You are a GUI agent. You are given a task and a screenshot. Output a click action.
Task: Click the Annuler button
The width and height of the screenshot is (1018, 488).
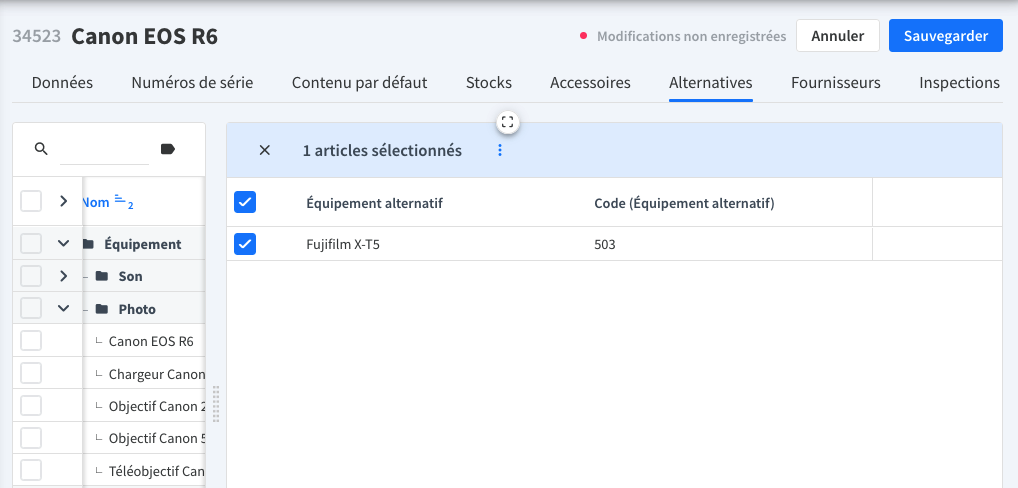pyautogui.click(x=838, y=36)
